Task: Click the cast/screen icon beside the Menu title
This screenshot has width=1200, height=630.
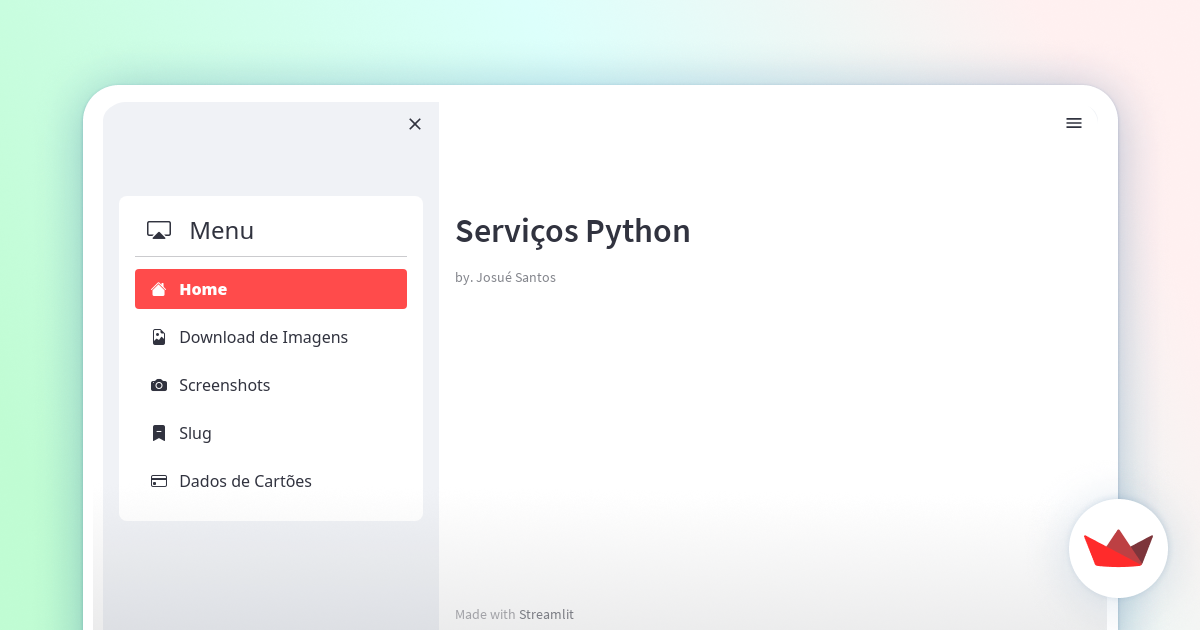Action: (158, 230)
